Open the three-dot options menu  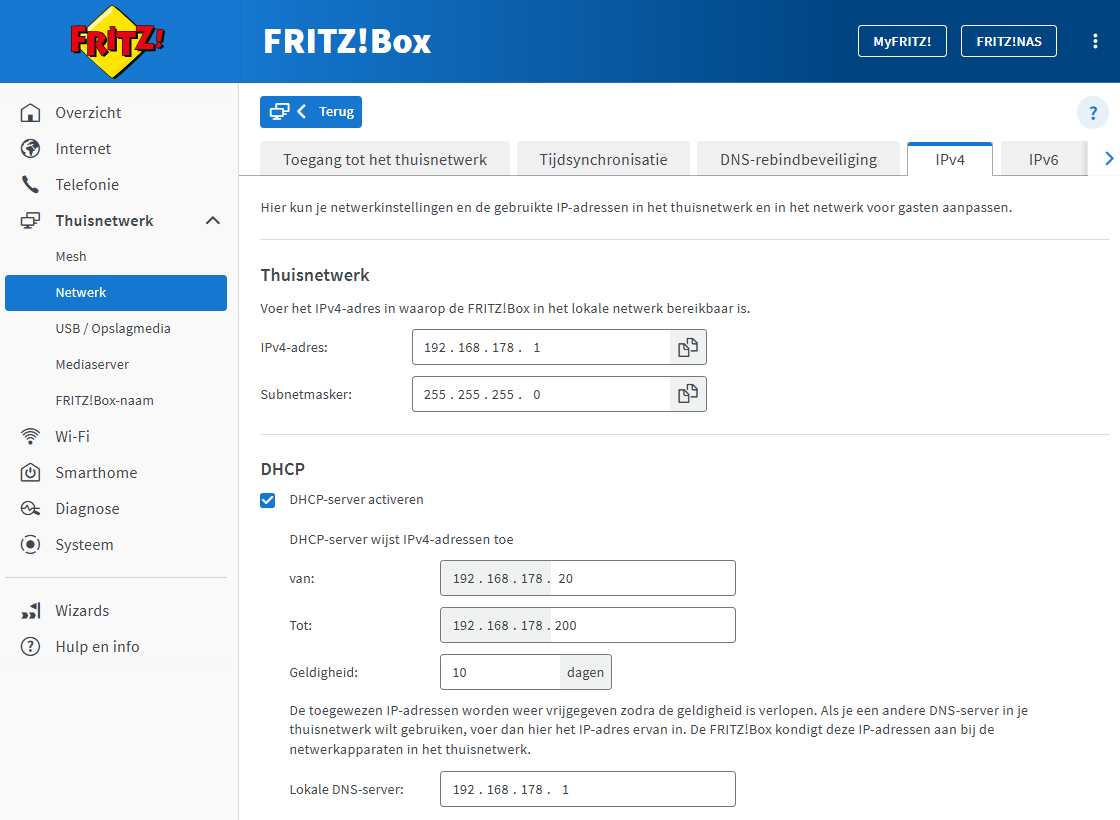pyautogui.click(x=1095, y=41)
